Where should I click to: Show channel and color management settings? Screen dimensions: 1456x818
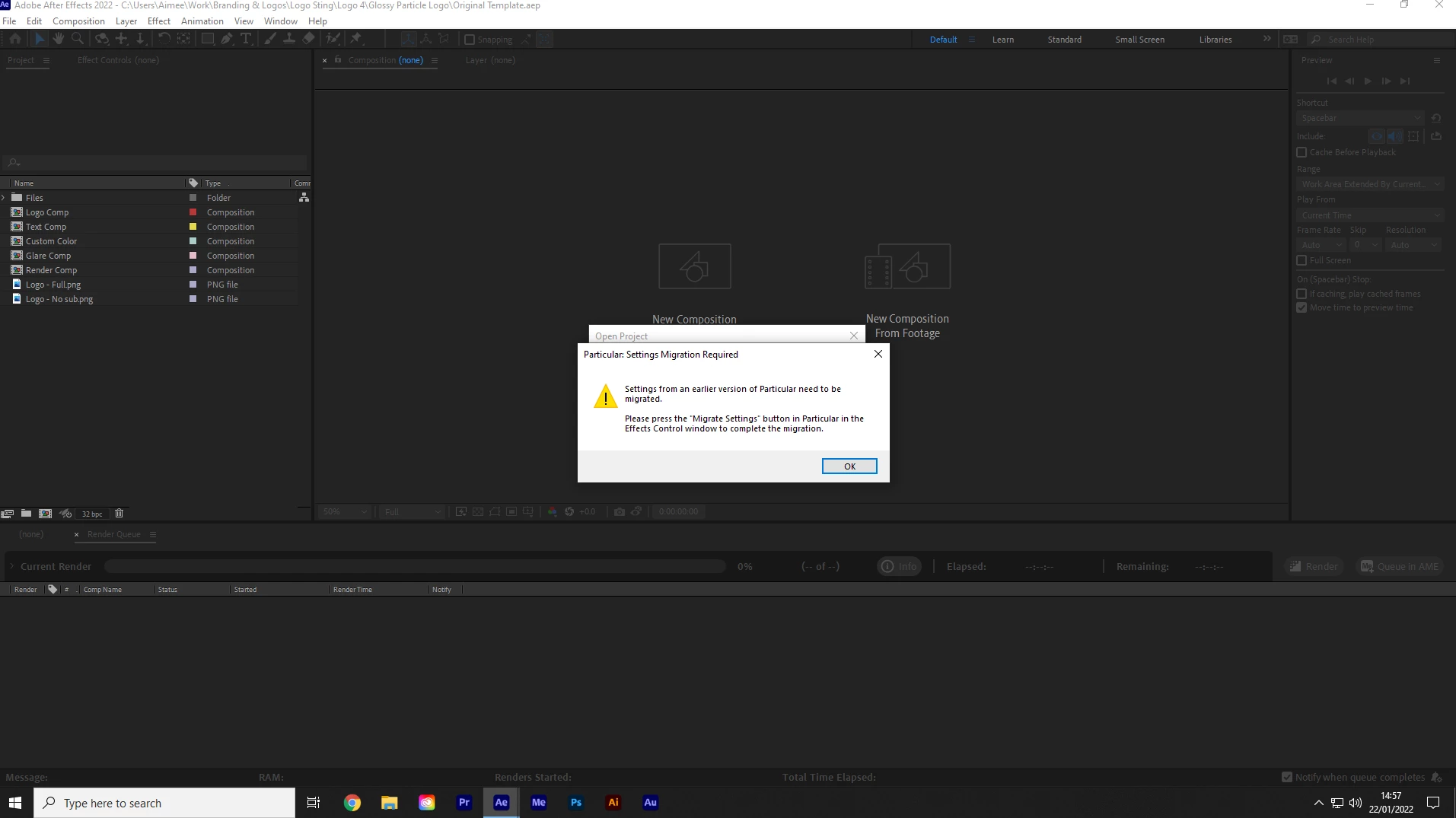click(x=553, y=511)
